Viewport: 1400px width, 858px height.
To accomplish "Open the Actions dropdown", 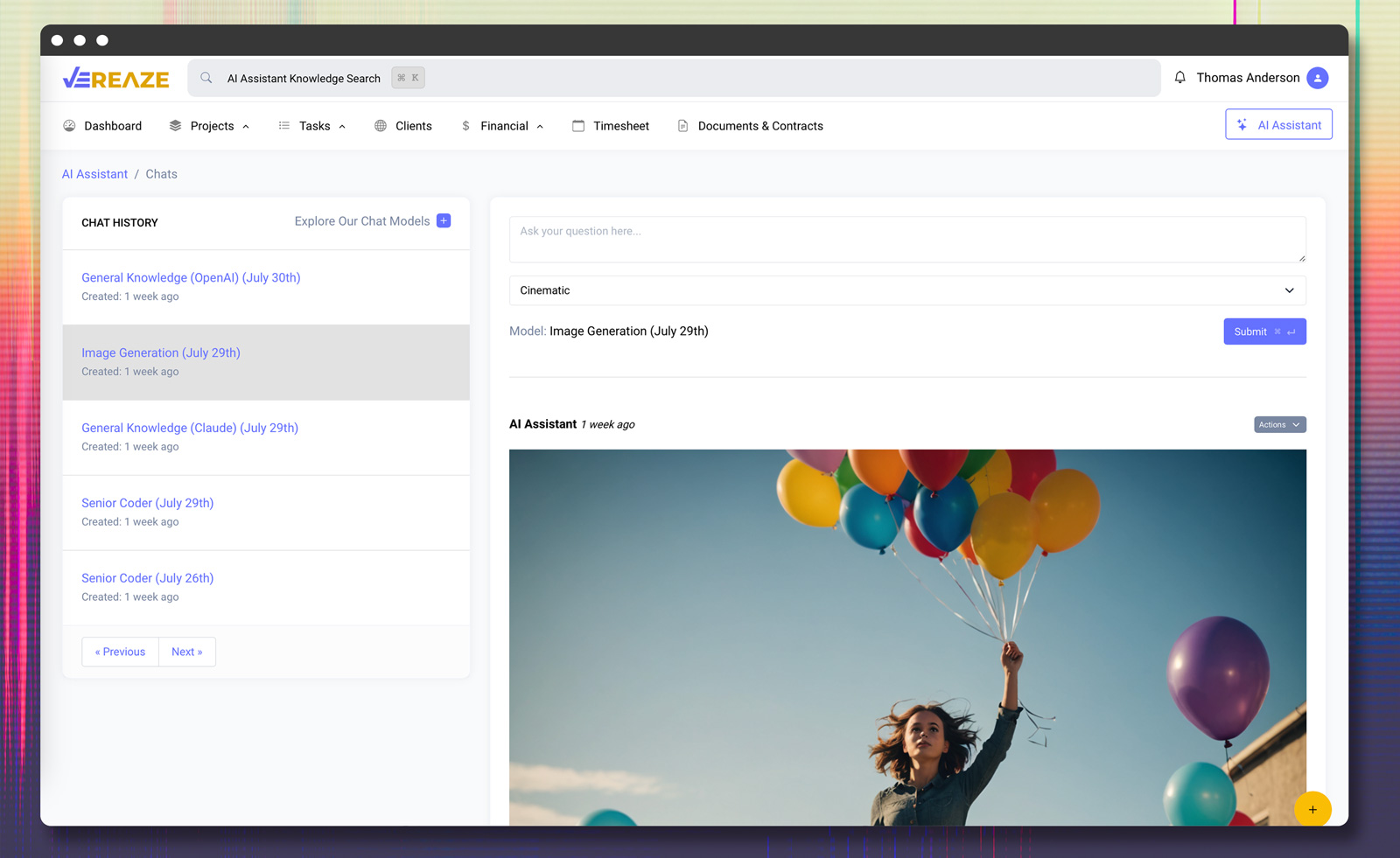I will pos(1278,425).
